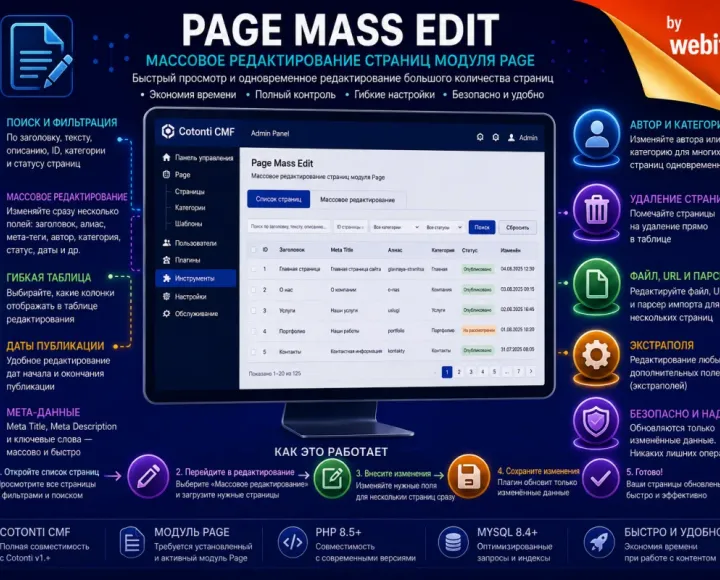Click the Admin Panel header link
Viewport: 720px width, 580px height.
270,134
